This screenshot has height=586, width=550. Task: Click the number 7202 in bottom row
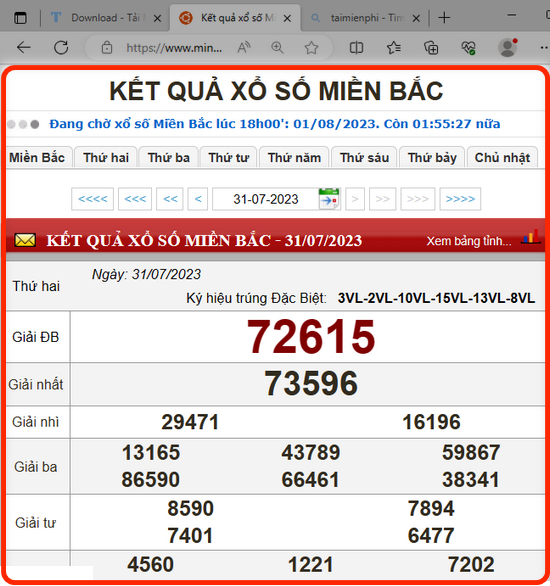coord(471,564)
